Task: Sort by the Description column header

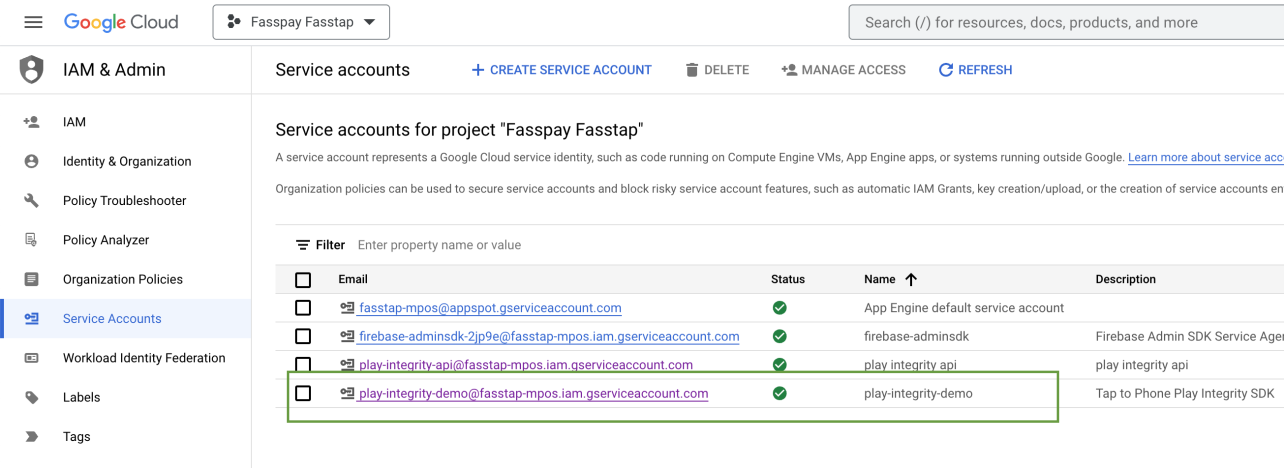Action: [1126, 280]
